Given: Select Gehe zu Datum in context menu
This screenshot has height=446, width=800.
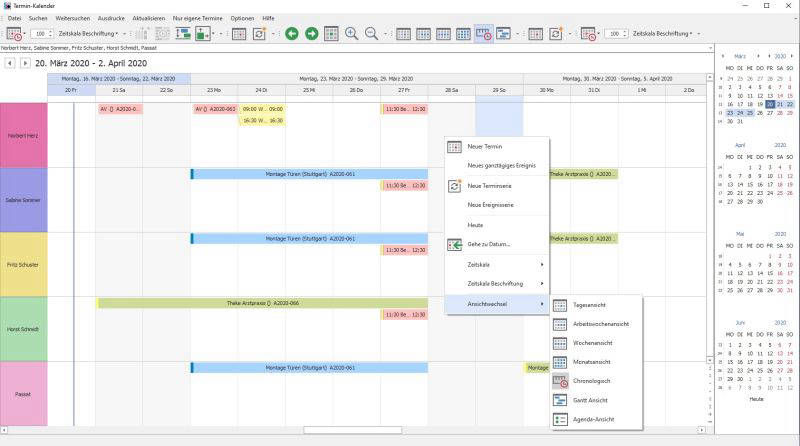Looking at the screenshot, I should tap(488, 244).
